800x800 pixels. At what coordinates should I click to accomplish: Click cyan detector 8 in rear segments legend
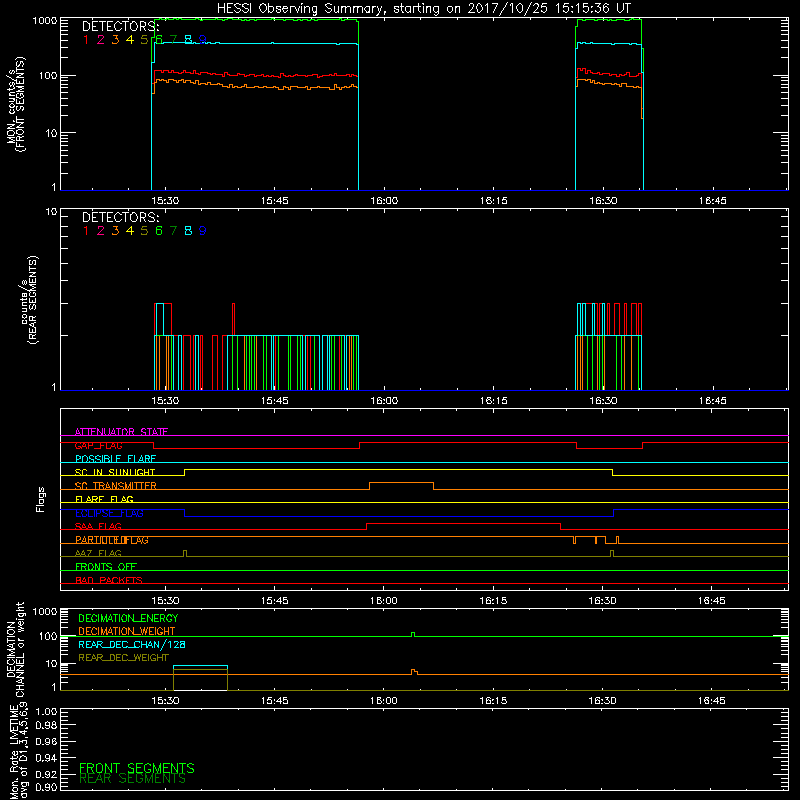click(188, 231)
